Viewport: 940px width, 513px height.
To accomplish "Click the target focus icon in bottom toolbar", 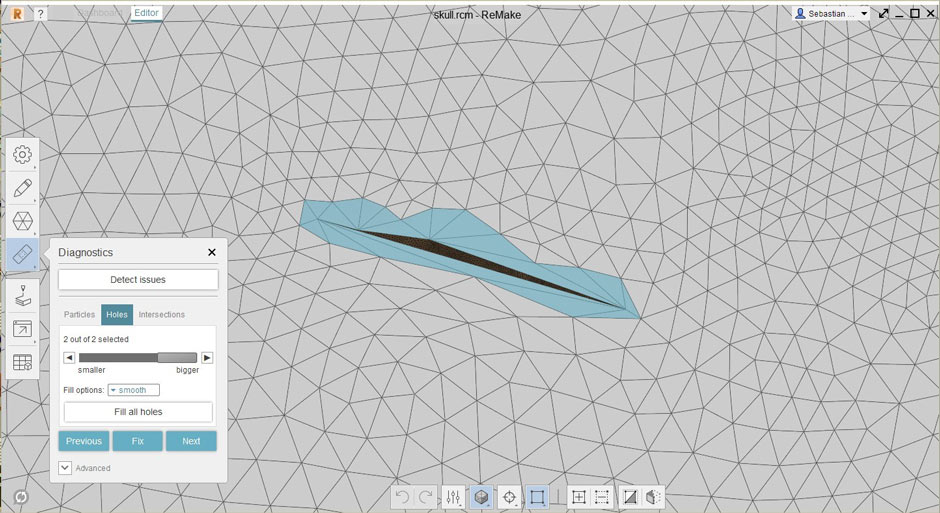I will 509,497.
